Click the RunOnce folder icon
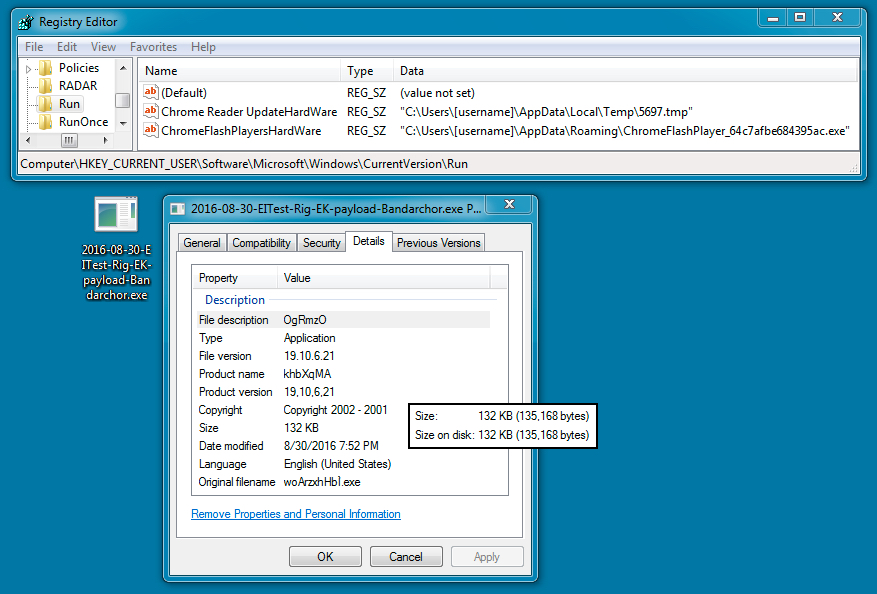This screenshot has height=594, width=877. point(46,122)
